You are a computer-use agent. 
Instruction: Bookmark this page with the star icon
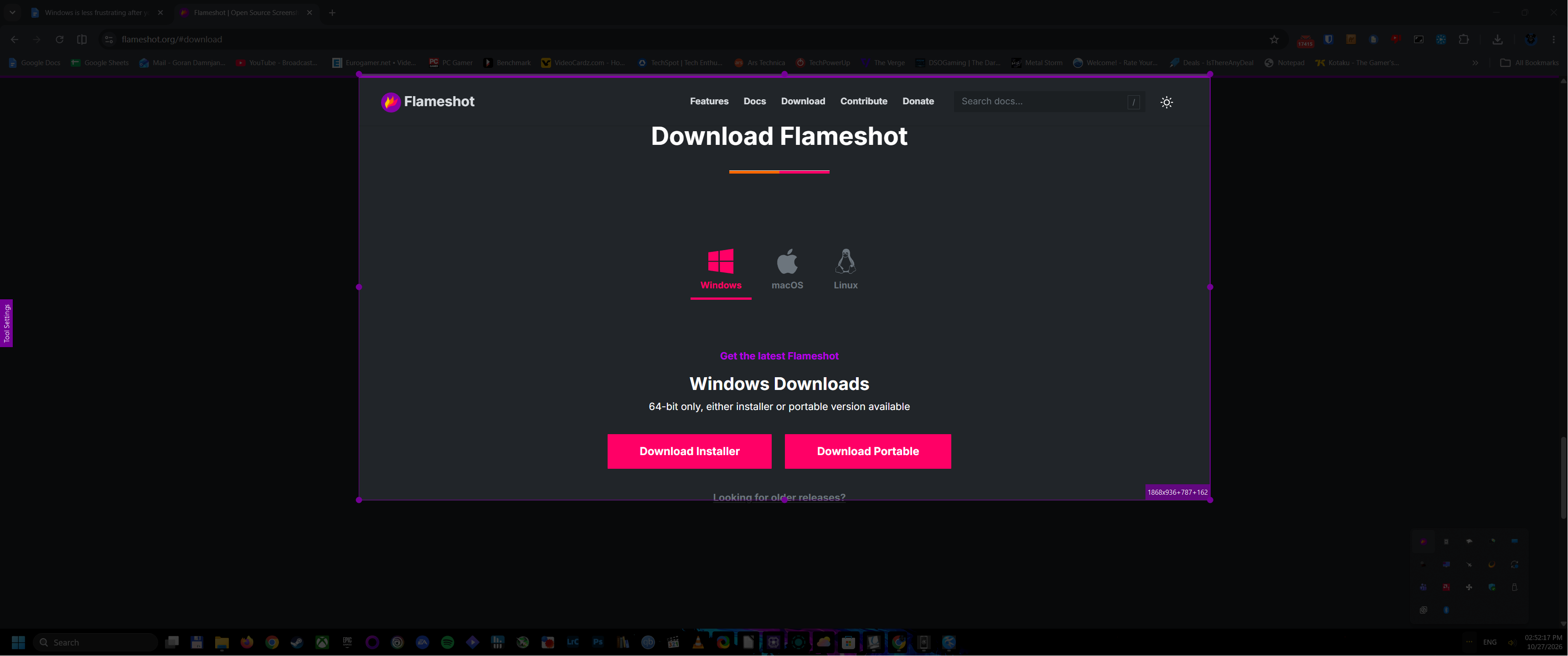click(x=1274, y=40)
